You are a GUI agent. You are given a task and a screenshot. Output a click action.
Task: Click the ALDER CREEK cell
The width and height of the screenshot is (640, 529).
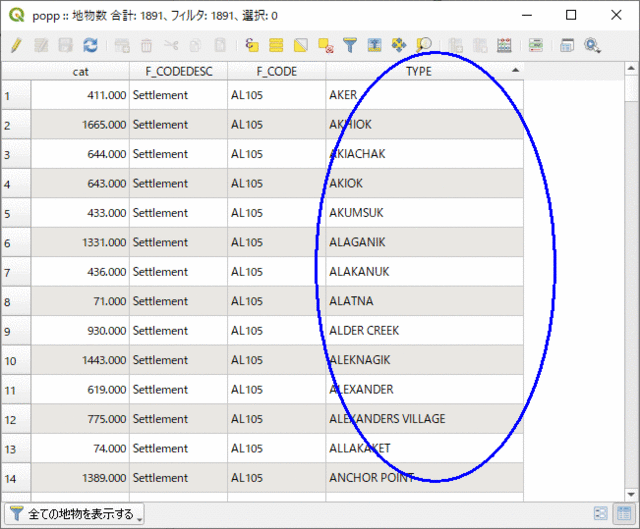[x=424, y=331]
